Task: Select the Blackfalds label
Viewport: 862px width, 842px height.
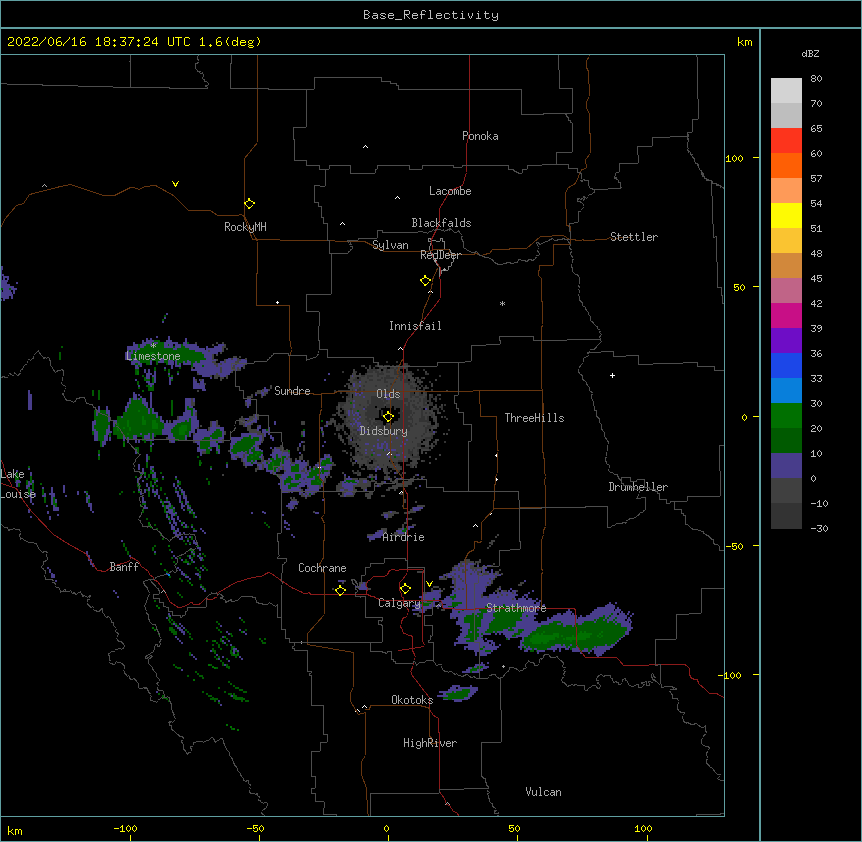Action: (441, 223)
